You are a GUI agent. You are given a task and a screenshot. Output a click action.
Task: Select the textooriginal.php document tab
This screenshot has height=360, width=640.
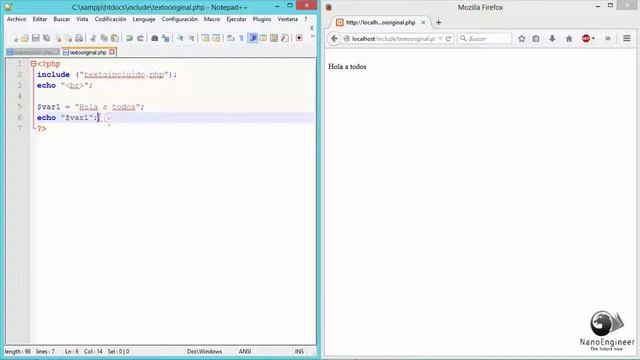click(87, 52)
